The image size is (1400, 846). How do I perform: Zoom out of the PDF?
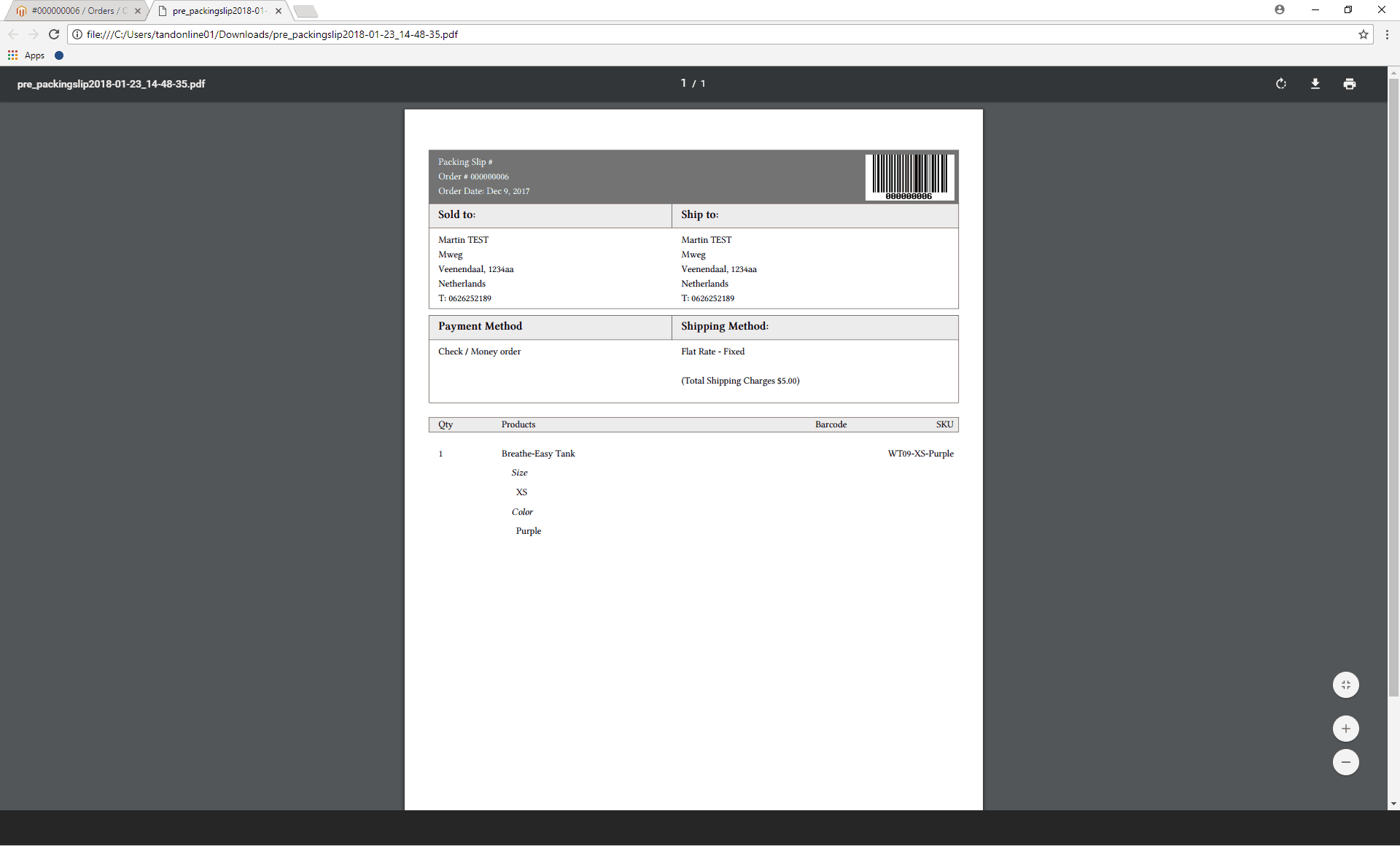tap(1345, 762)
